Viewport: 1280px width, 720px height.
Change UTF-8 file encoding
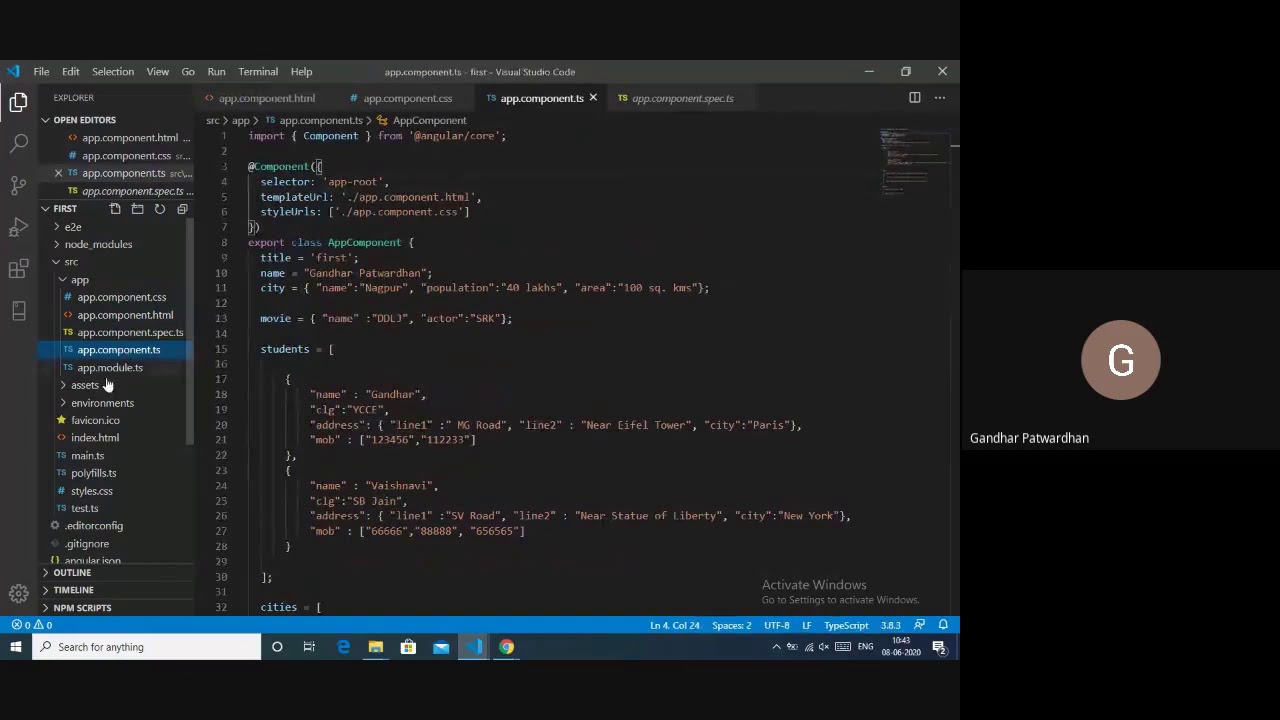pyautogui.click(x=777, y=625)
